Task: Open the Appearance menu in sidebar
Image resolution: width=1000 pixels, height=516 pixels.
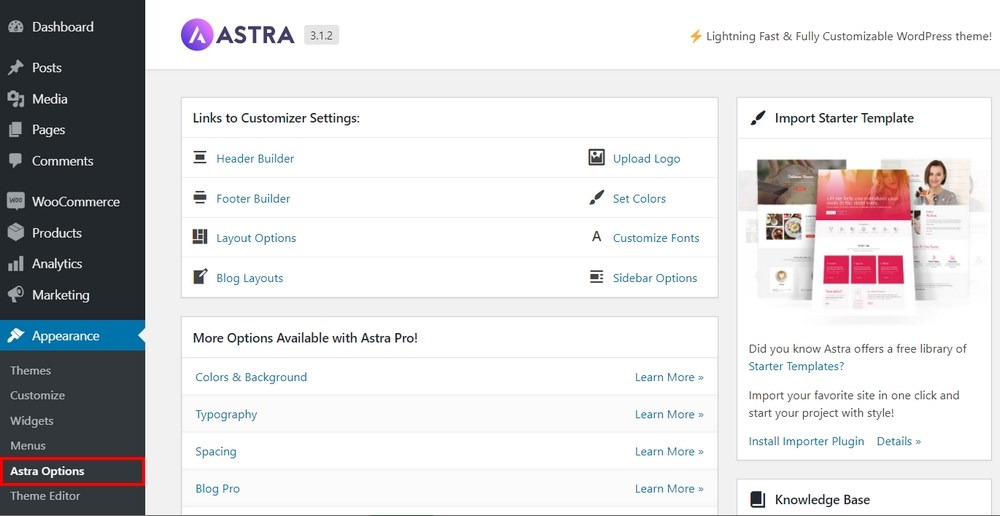Action: (65, 336)
